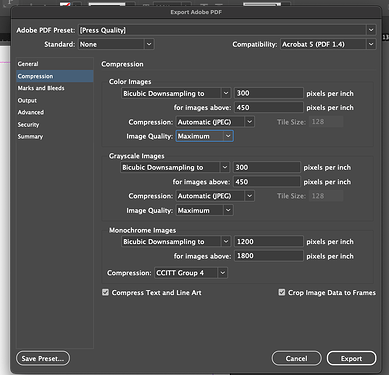Open Monochrome CCITT Group 4 compression dropdown

click(x=191, y=273)
